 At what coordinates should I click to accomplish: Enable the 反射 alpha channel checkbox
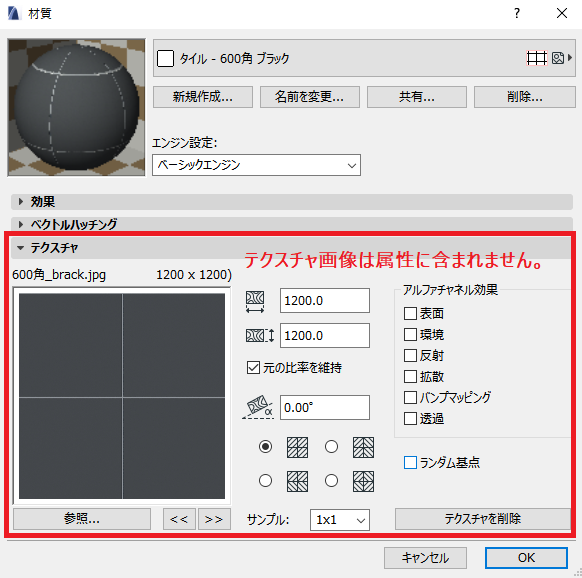(x=410, y=355)
